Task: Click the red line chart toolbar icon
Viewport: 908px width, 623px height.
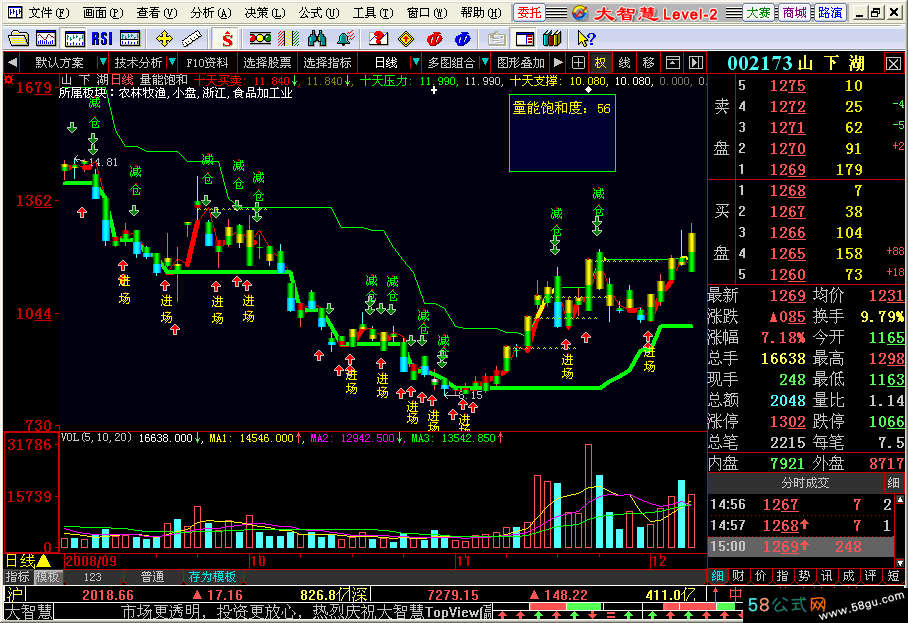Action: point(46,39)
